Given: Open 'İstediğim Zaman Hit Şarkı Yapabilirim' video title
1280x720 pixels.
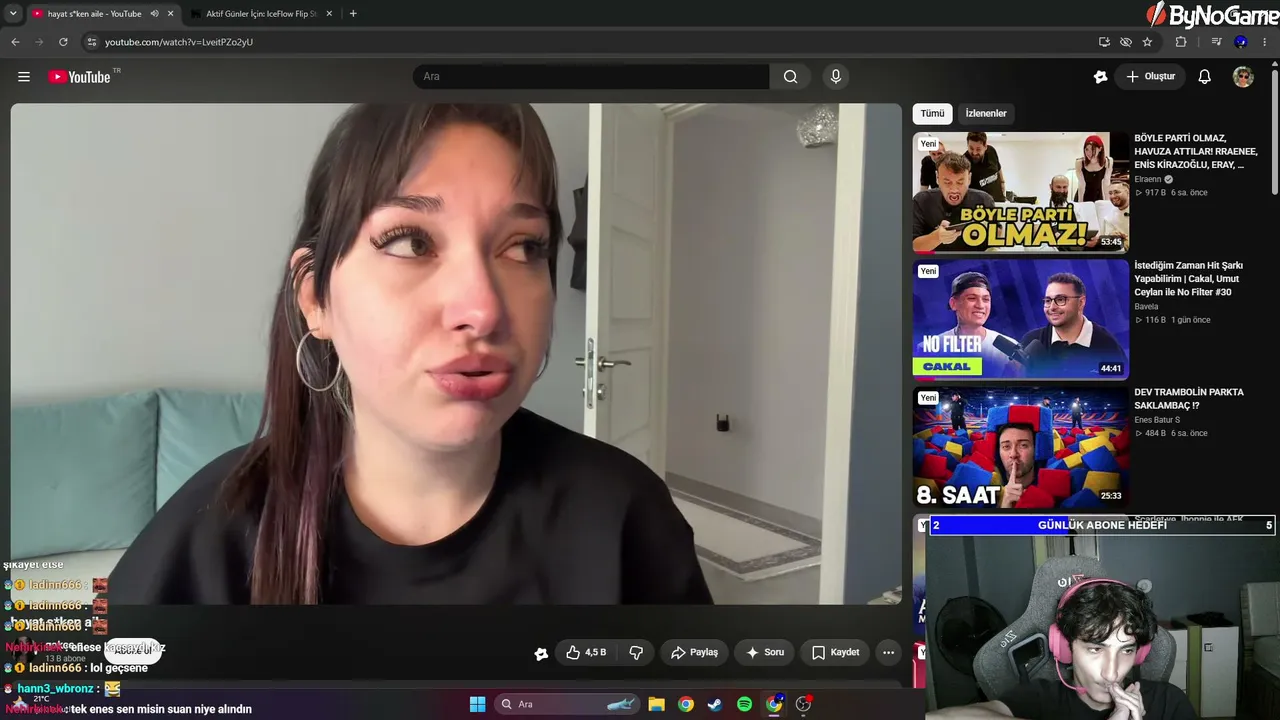Looking at the screenshot, I should tap(1189, 279).
